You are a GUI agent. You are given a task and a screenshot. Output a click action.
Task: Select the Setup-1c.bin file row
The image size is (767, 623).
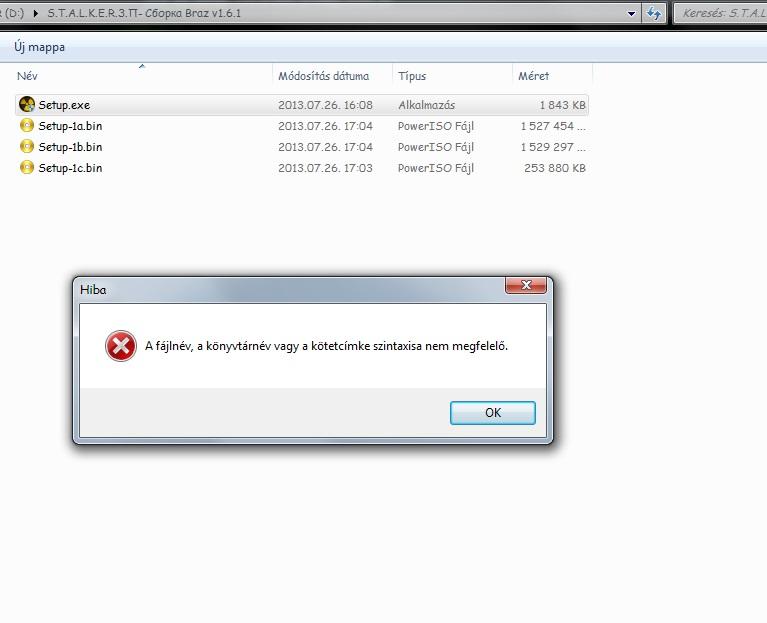pyautogui.click(x=302, y=168)
